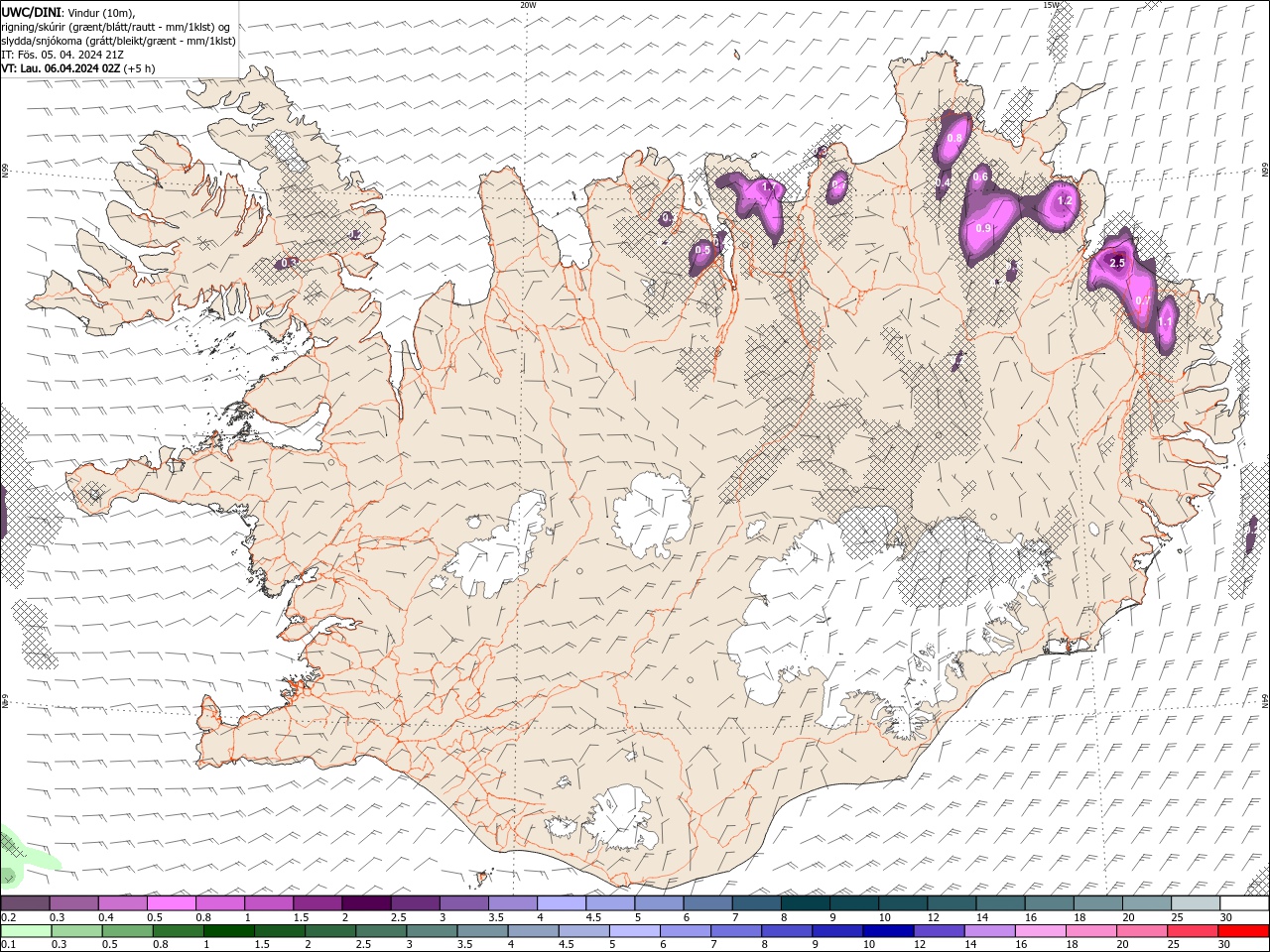
Task: Click the 'VT: Lau. 06.04.2024 02Z (+5 h)' line
Action: pos(78,68)
